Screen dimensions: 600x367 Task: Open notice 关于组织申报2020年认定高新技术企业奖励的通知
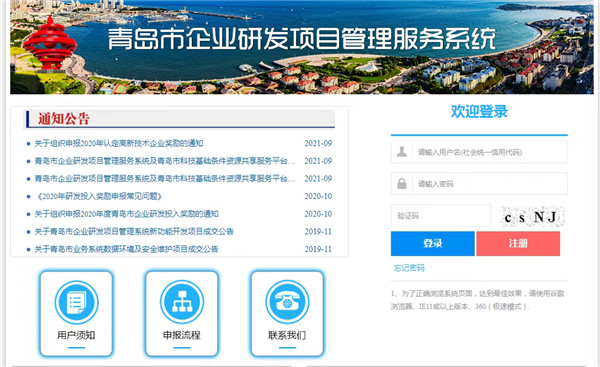pos(119,143)
